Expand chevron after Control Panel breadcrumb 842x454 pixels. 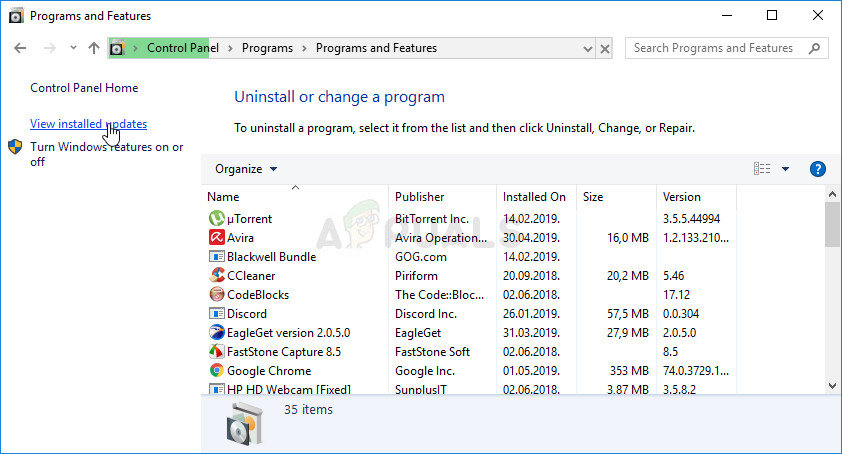coord(230,48)
